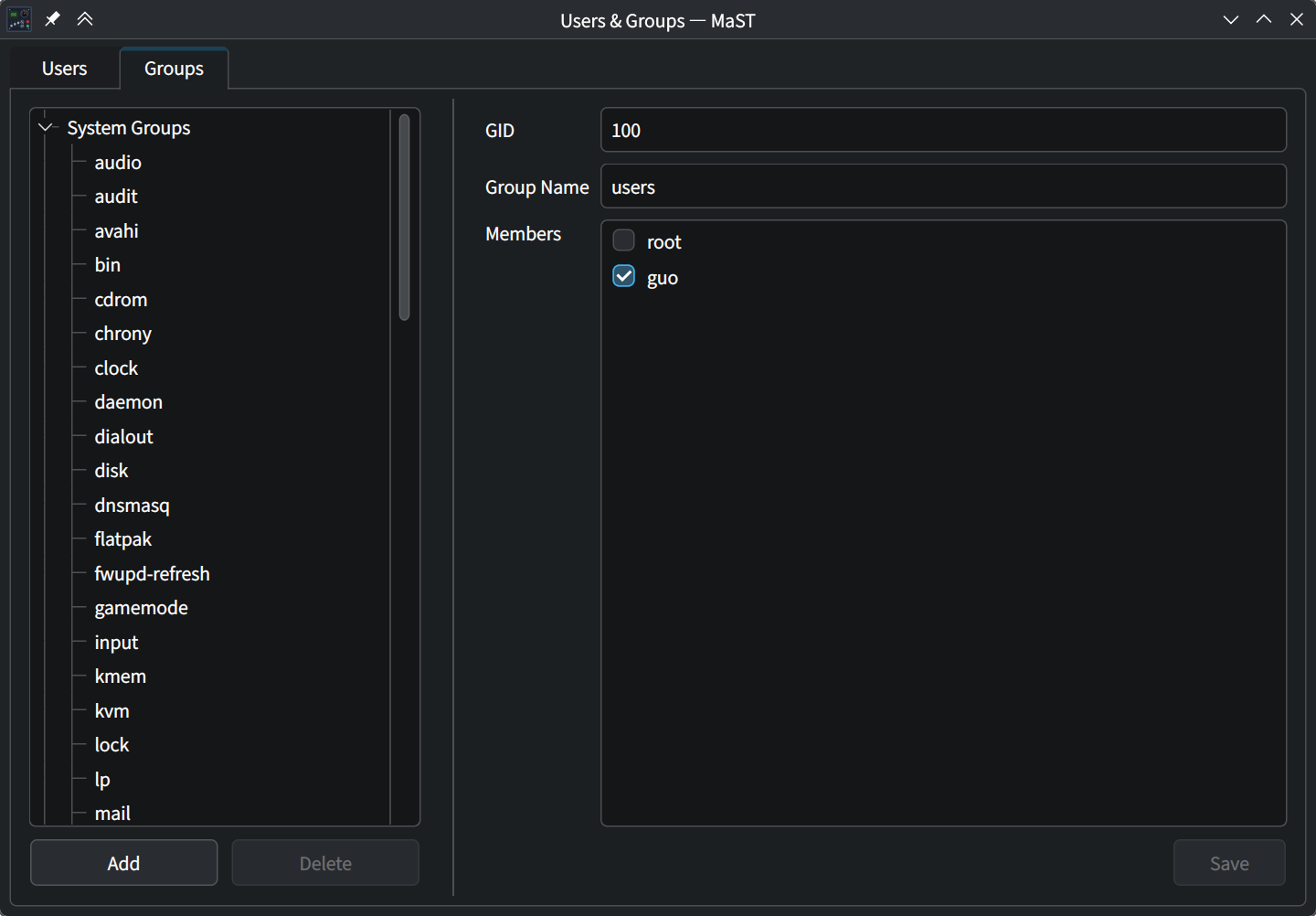The image size is (1316, 916).
Task: Select the cdrom group
Action: coord(121,300)
